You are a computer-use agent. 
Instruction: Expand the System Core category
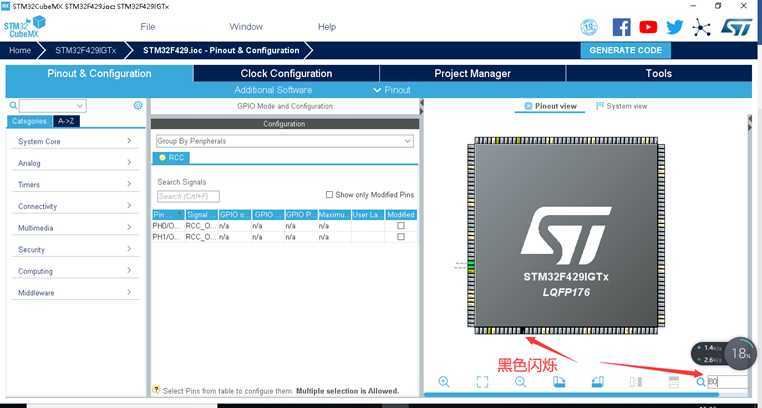pos(75,141)
